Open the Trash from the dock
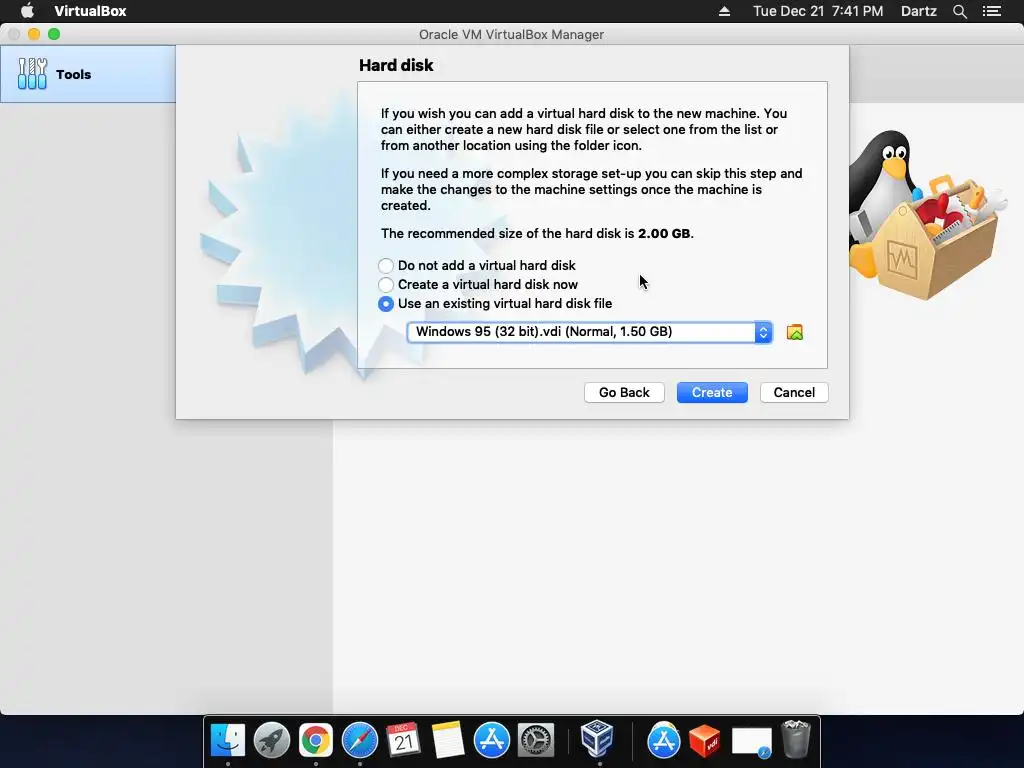1024x768 pixels. coord(795,739)
